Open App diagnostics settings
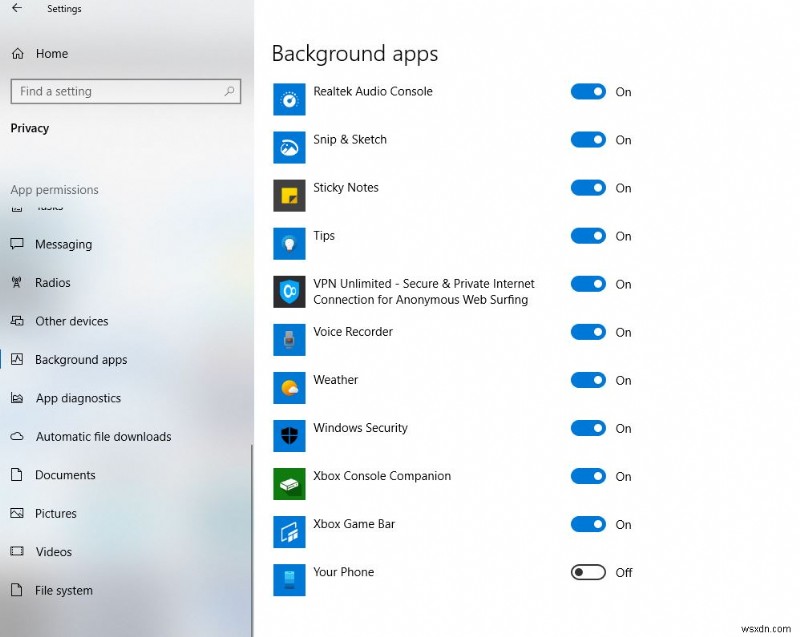The height and width of the screenshot is (637, 800). (73, 398)
